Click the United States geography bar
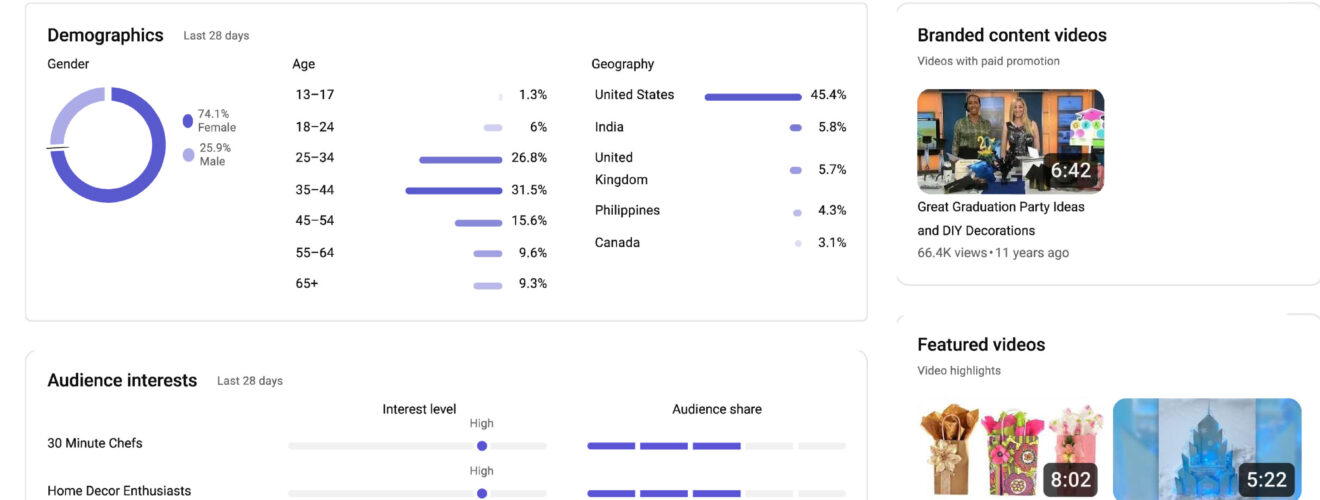This screenshot has width=1320, height=500. pos(752,97)
